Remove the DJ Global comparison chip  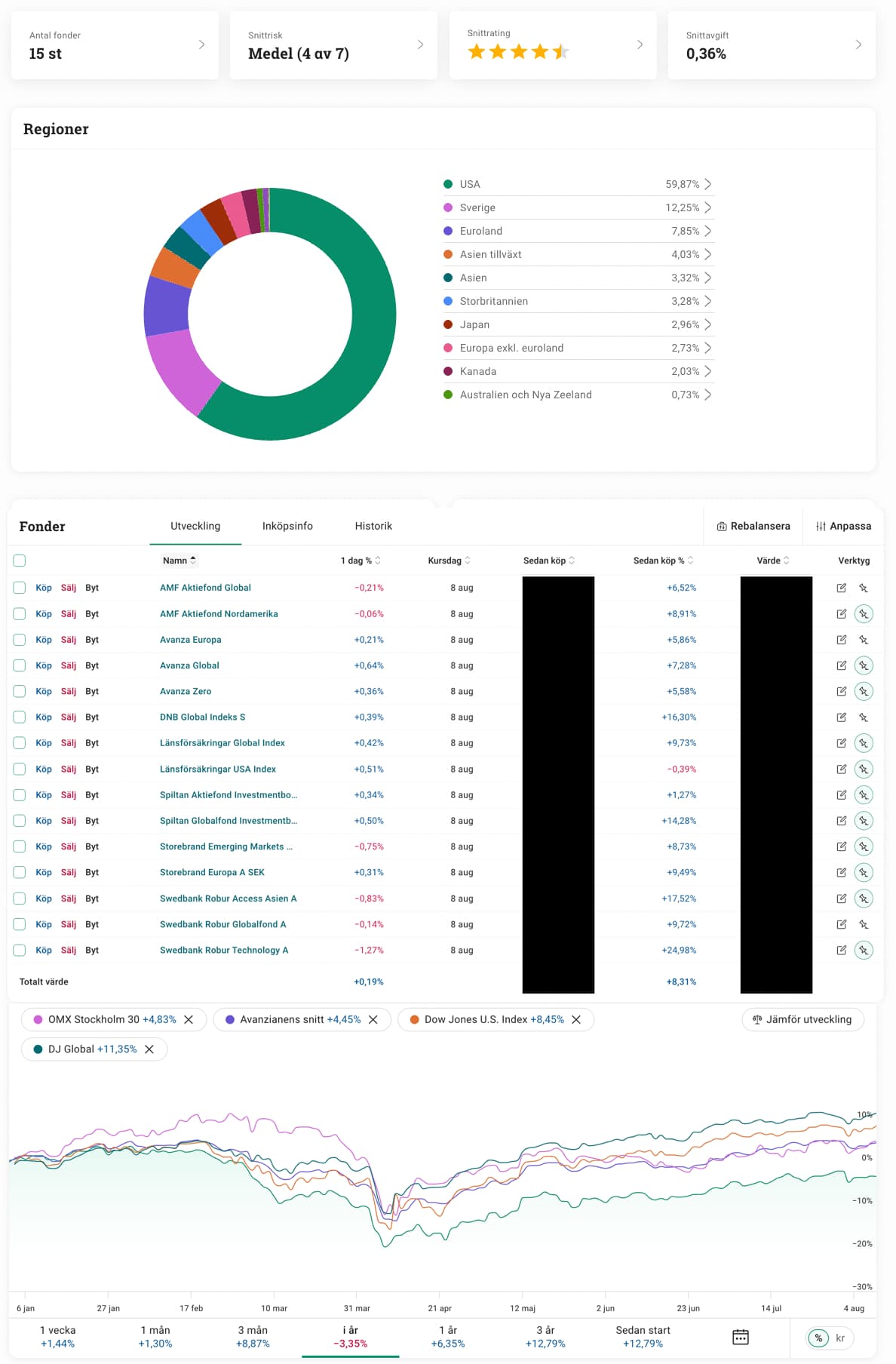coord(149,1049)
